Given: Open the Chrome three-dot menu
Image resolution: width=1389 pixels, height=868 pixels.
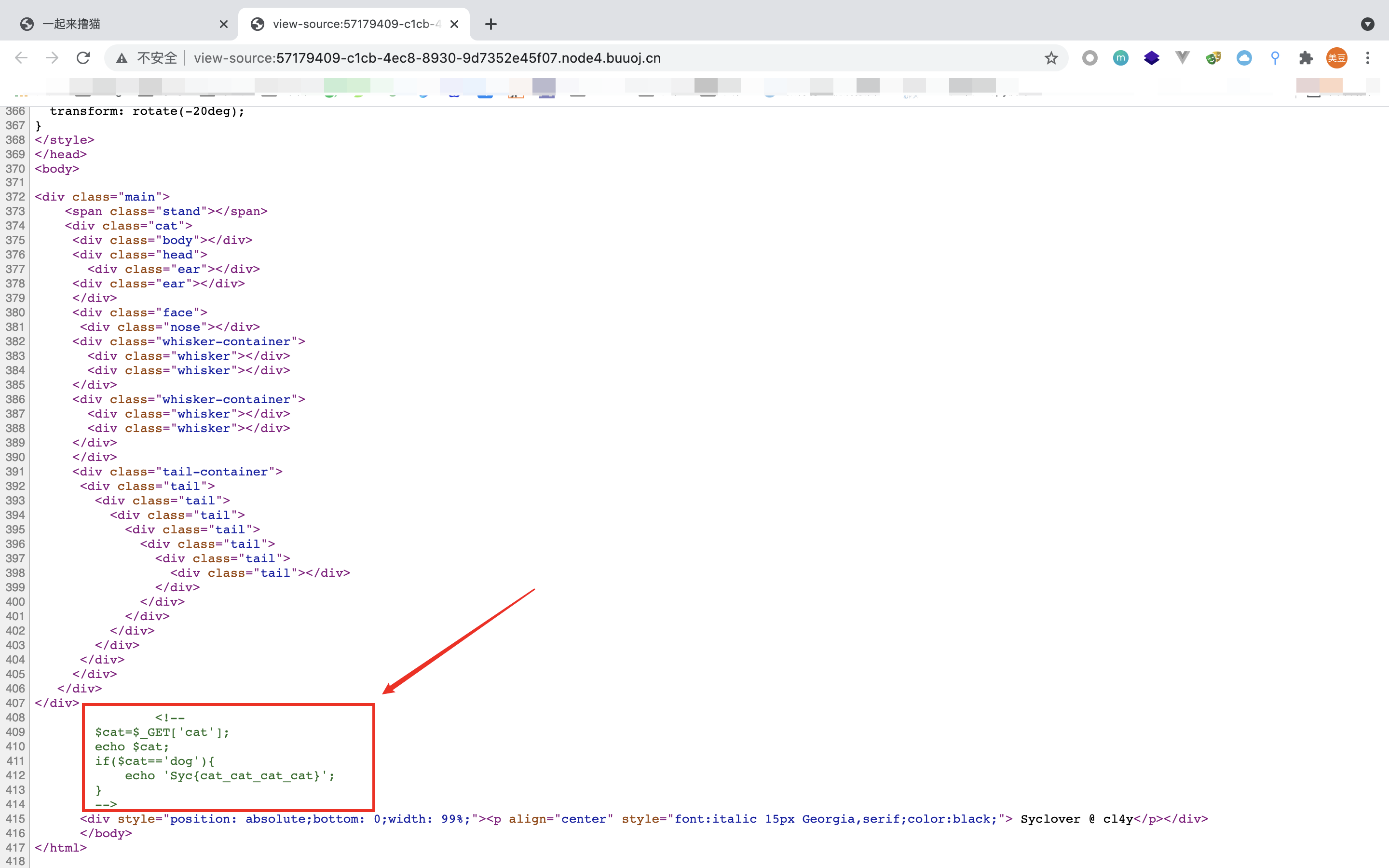Looking at the screenshot, I should pyautogui.click(x=1368, y=58).
